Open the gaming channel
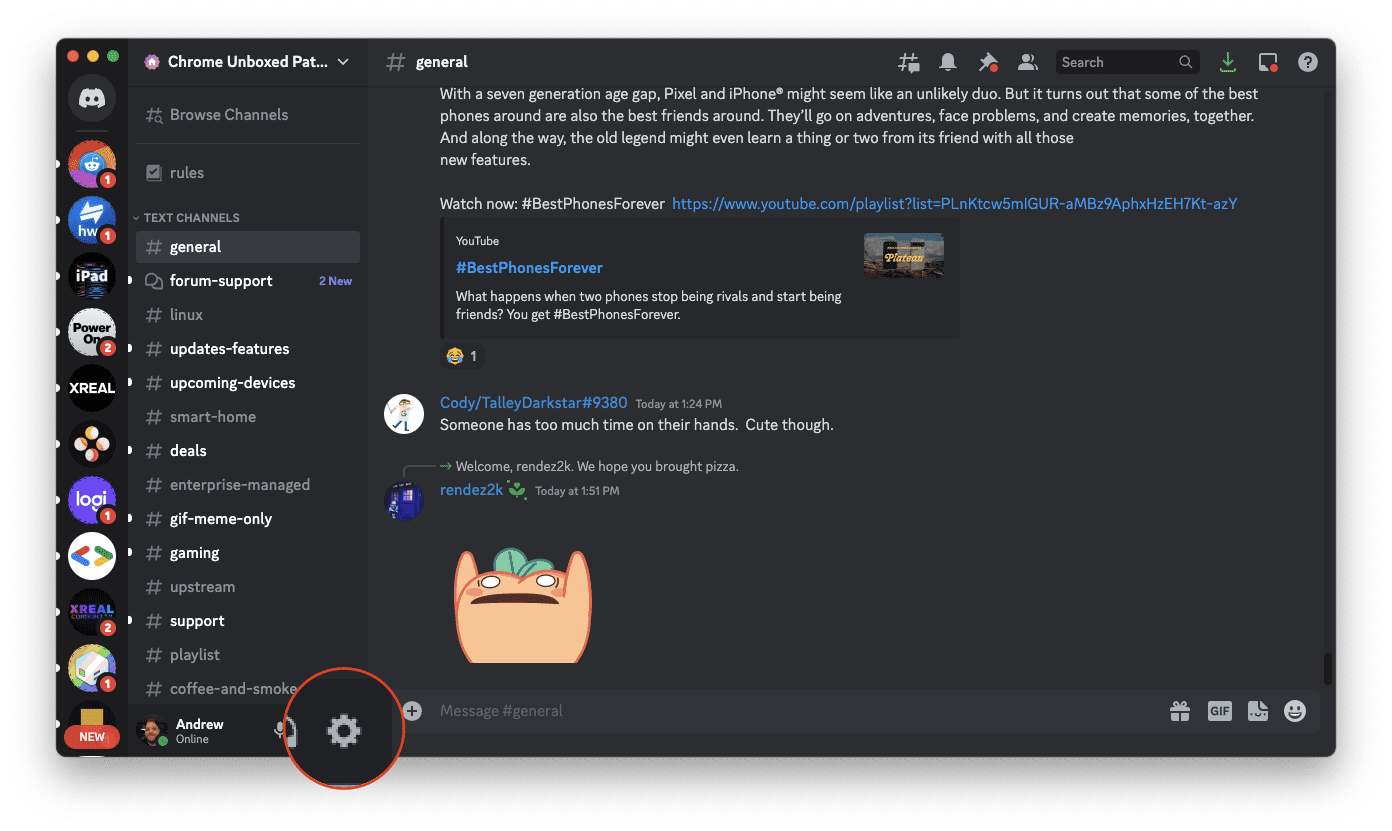Image resolution: width=1392 pixels, height=831 pixels. point(247,553)
